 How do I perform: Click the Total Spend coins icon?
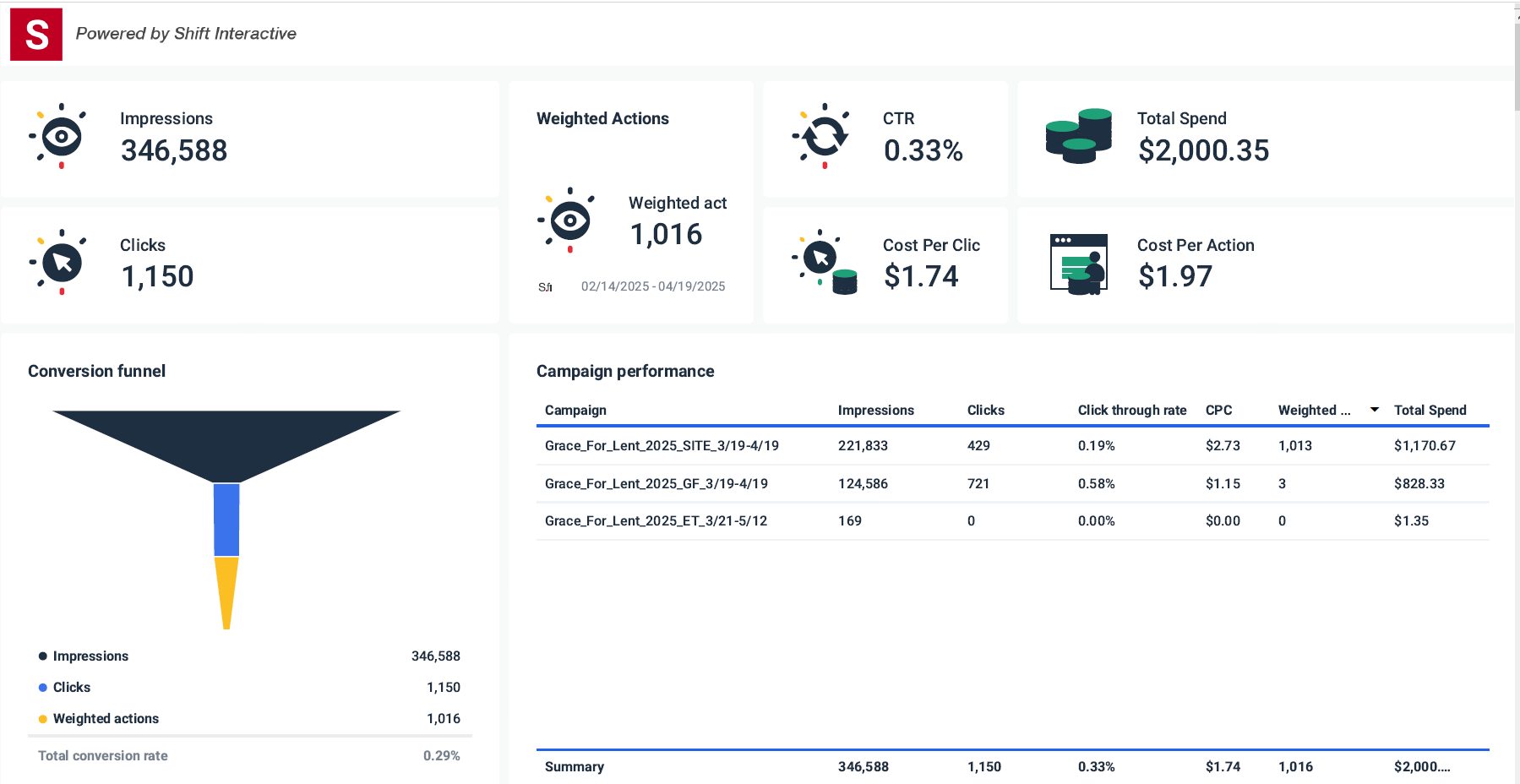1079,136
